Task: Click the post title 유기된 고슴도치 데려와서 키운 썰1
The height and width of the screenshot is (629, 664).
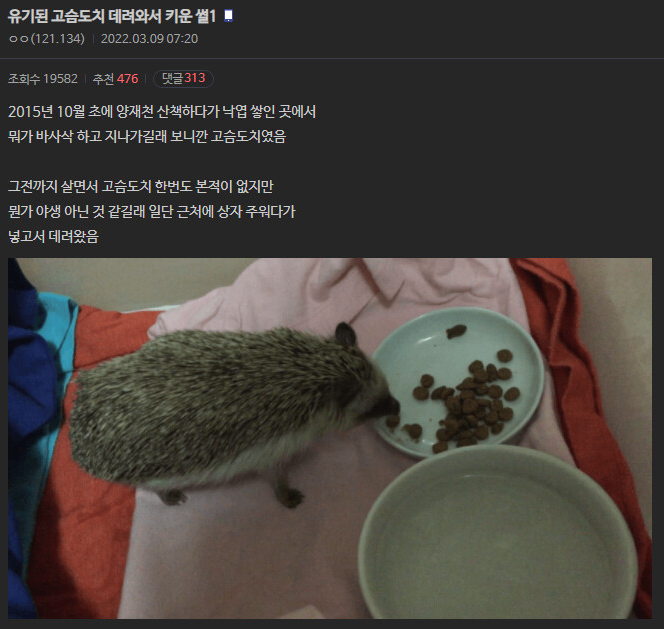Action: (112, 17)
